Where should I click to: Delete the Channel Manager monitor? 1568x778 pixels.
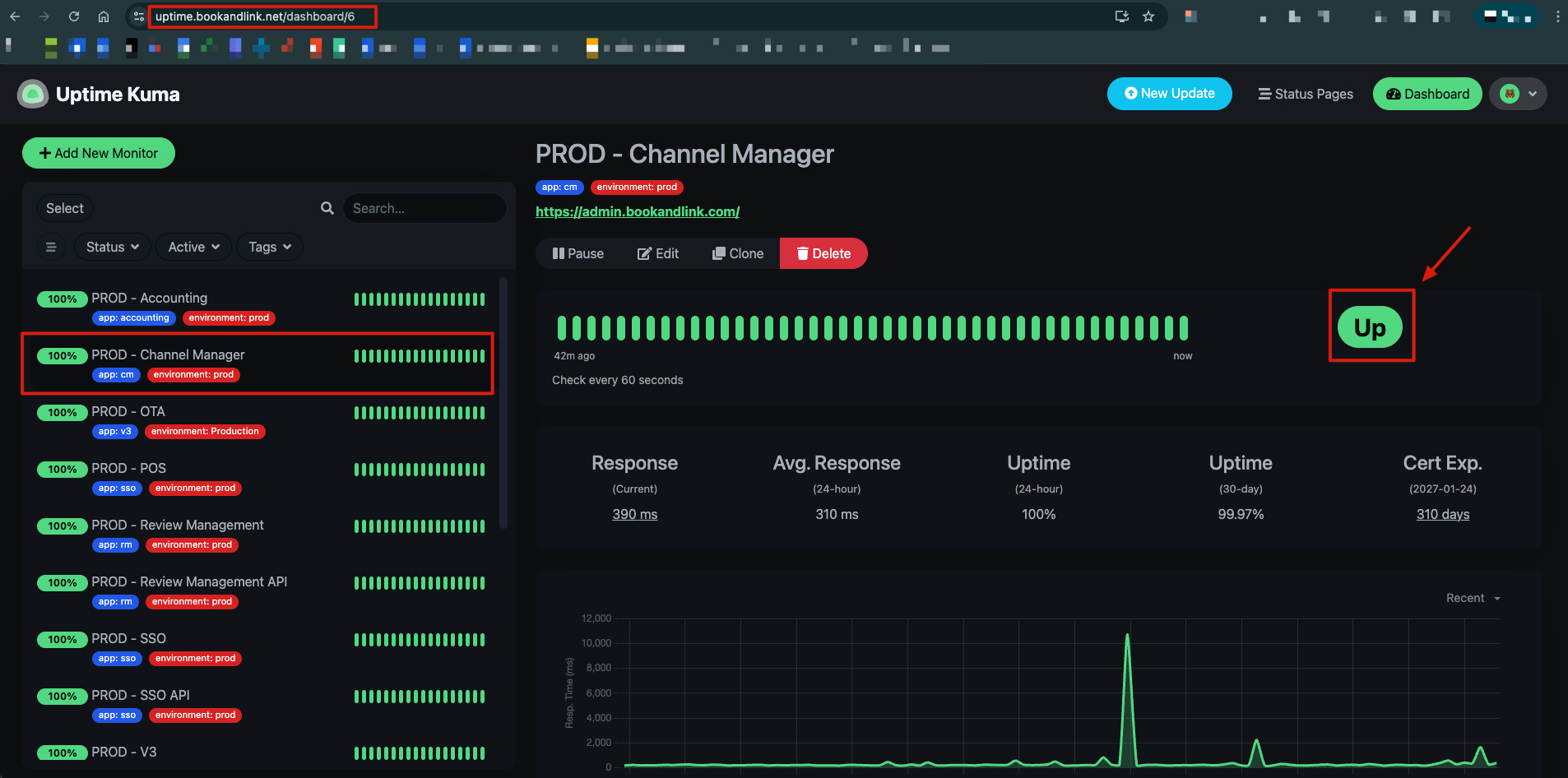click(x=823, y=253)
